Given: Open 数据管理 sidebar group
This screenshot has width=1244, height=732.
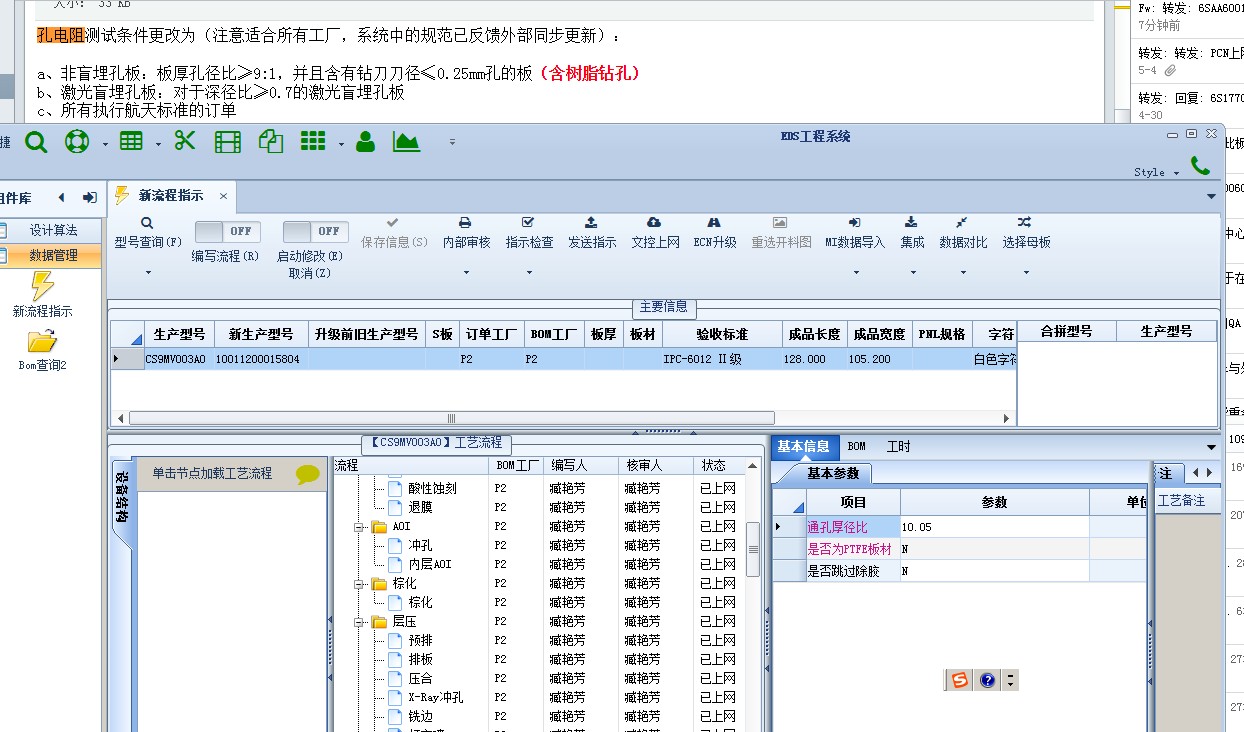Looking at the screenshot, I should tap(52, 255).
